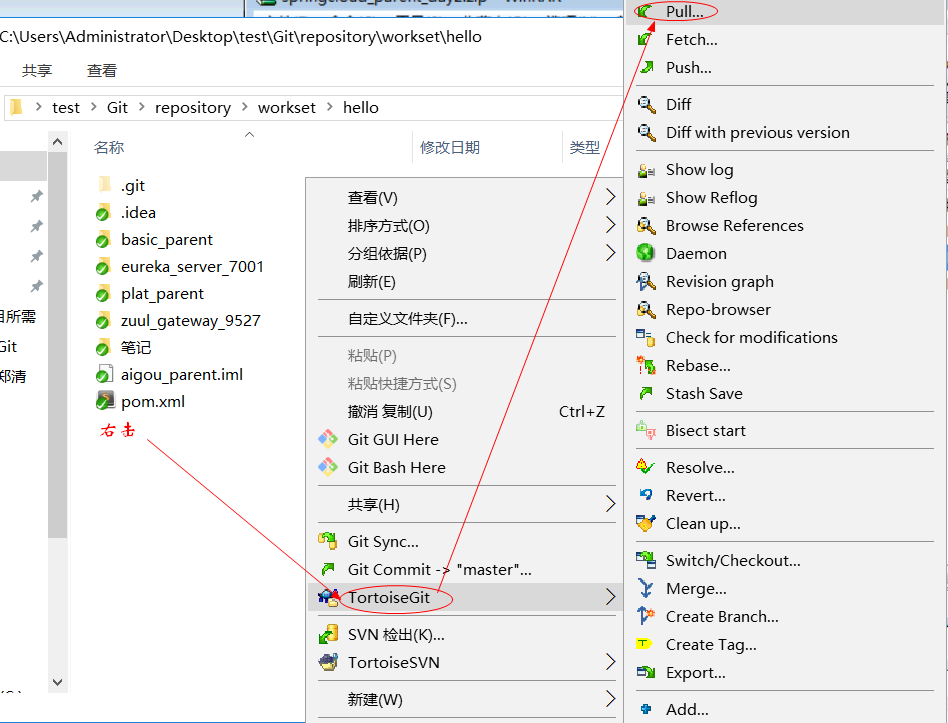Select the basic_parent folder
This screenshot has height=723, width=948.
tap(154, 240)
